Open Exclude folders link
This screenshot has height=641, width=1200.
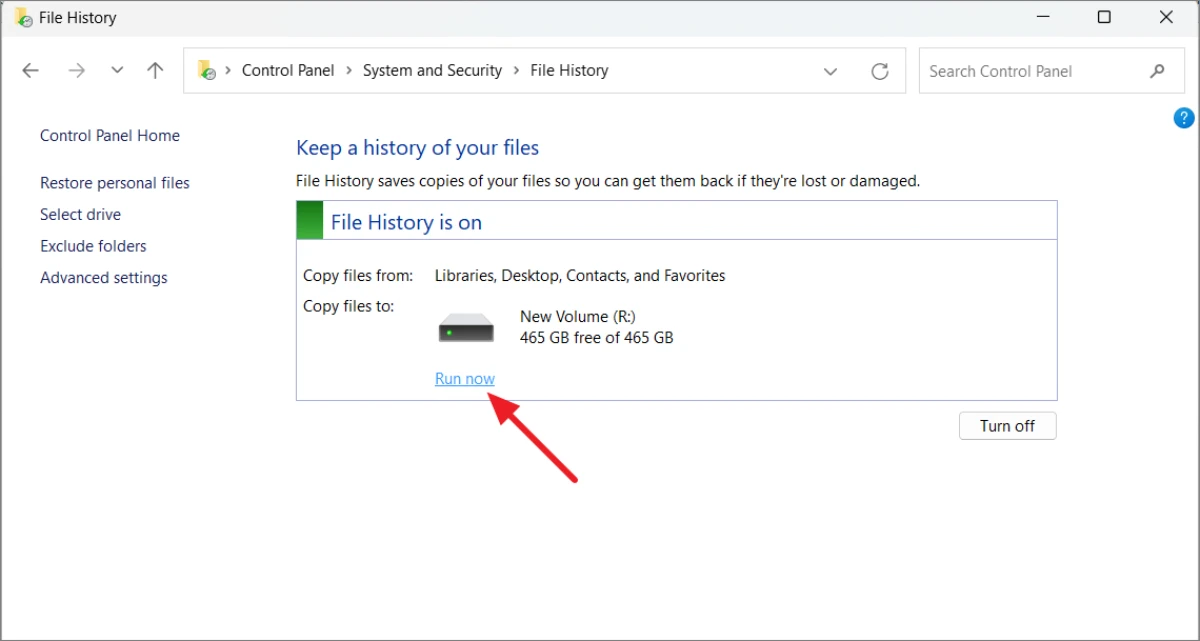93,246
